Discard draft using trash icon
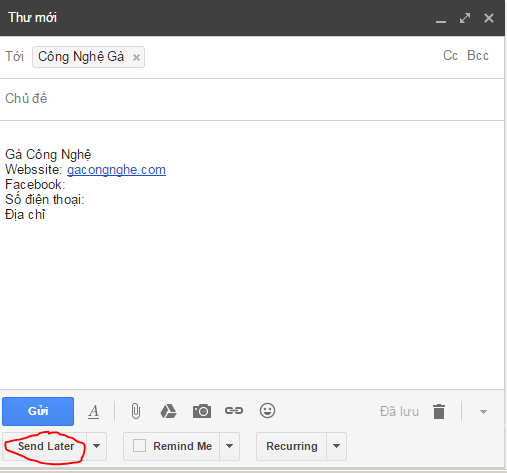Image resolution: width=507 pixels, height=473 pixels. point(439,411)
